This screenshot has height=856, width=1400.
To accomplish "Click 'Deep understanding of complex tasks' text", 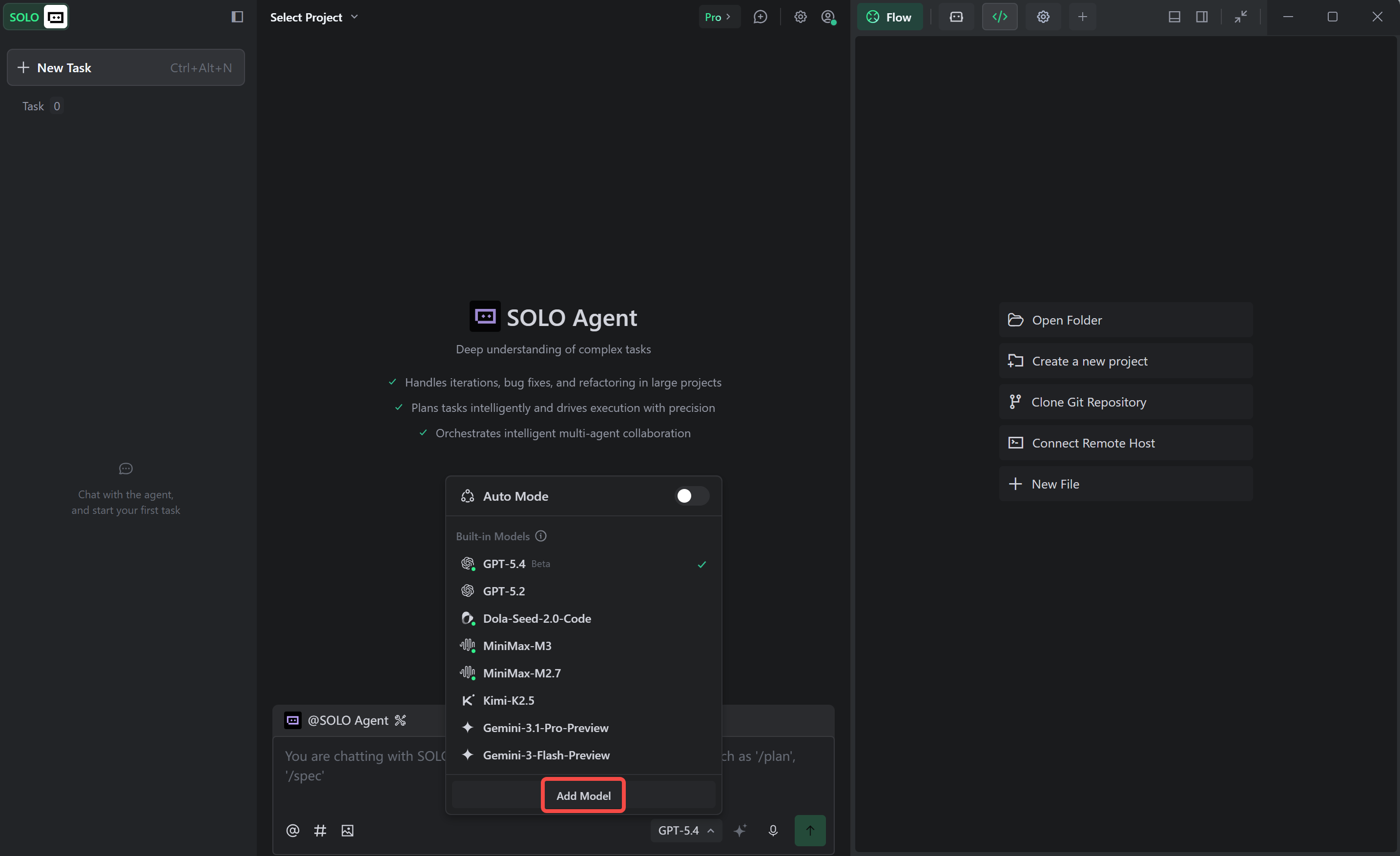I will tap(553, 349).
